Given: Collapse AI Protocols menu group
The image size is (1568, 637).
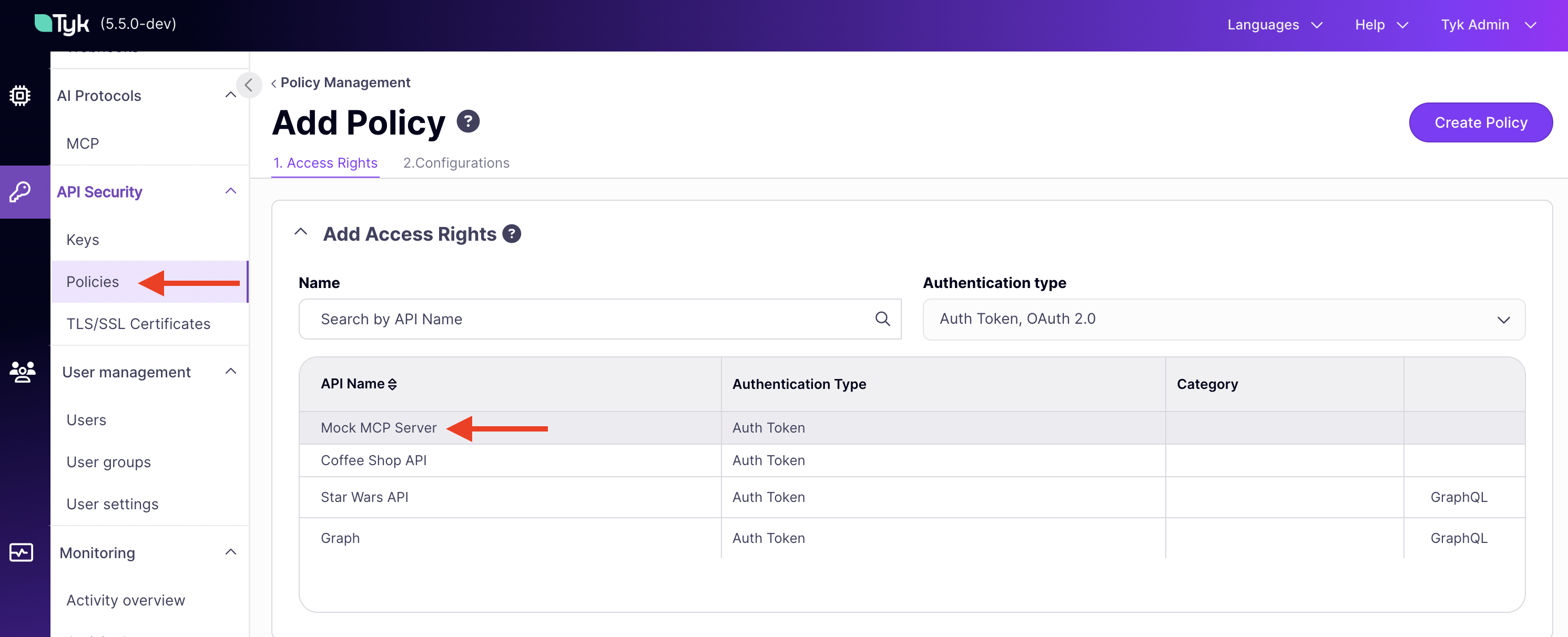Looking at the screenshot, I should click(x=231, y=95).
